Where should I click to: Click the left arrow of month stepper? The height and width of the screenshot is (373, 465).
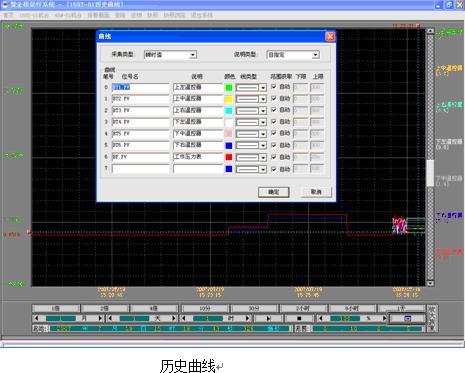click(37, 318)
